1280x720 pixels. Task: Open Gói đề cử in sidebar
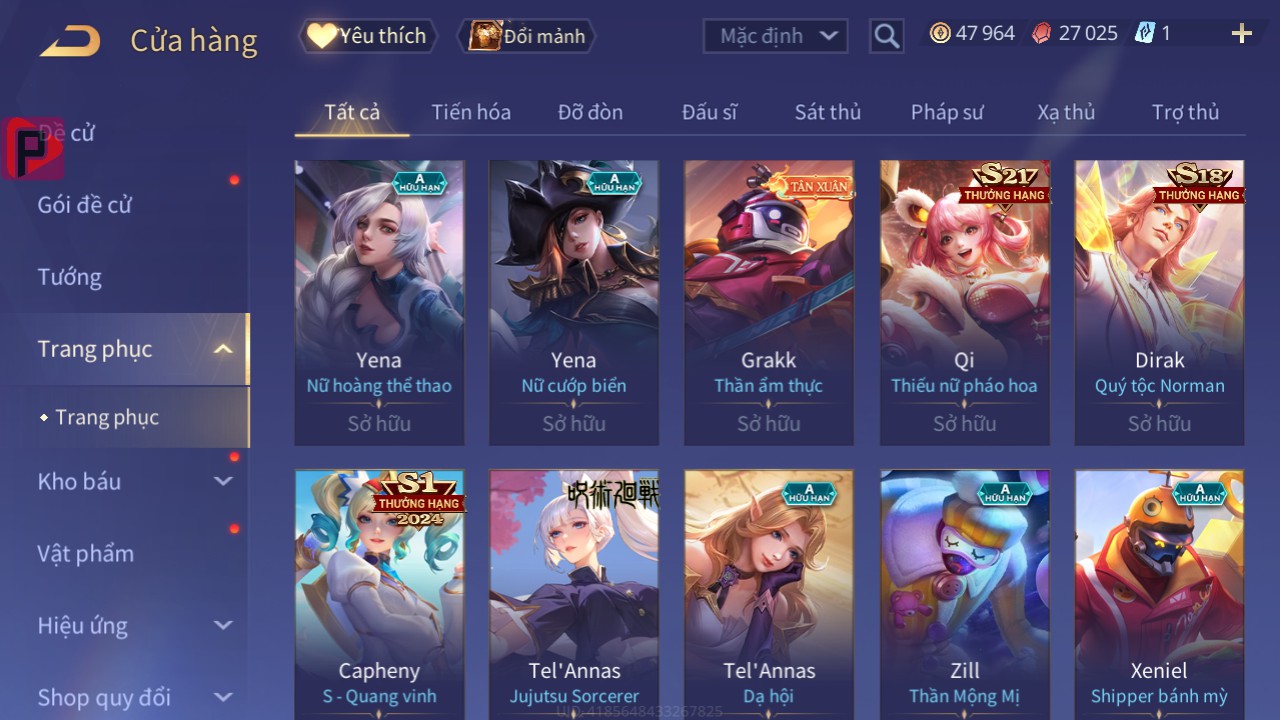click(84, 205)
